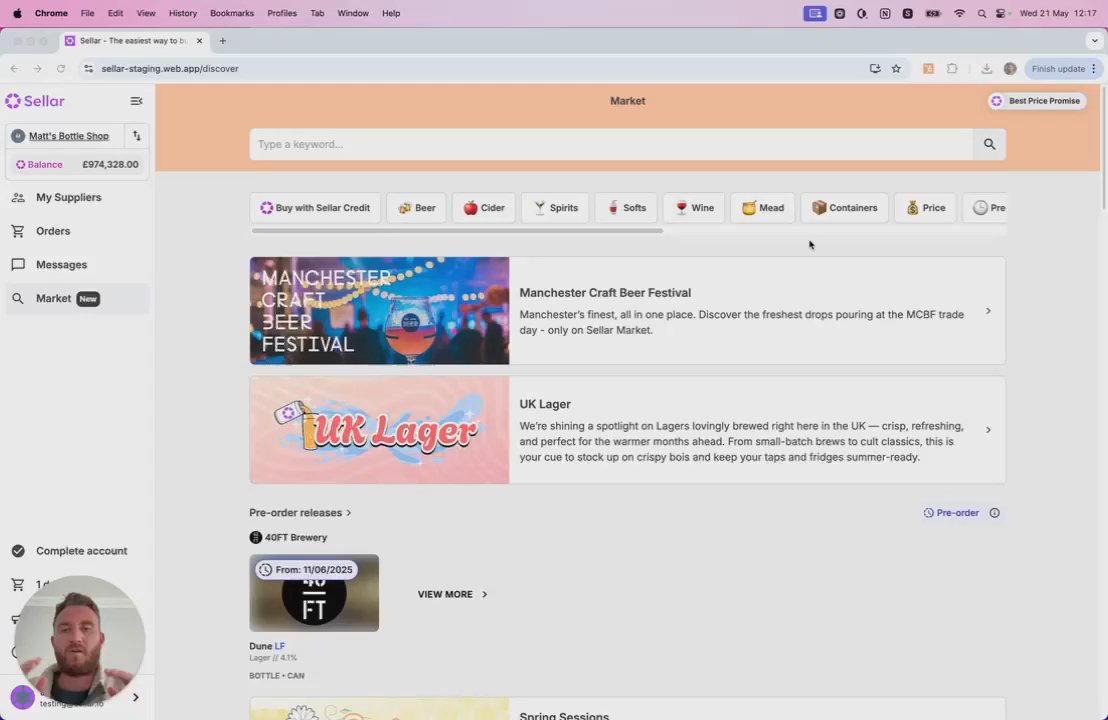Click the Pre-order info icon

coord(994,513)
